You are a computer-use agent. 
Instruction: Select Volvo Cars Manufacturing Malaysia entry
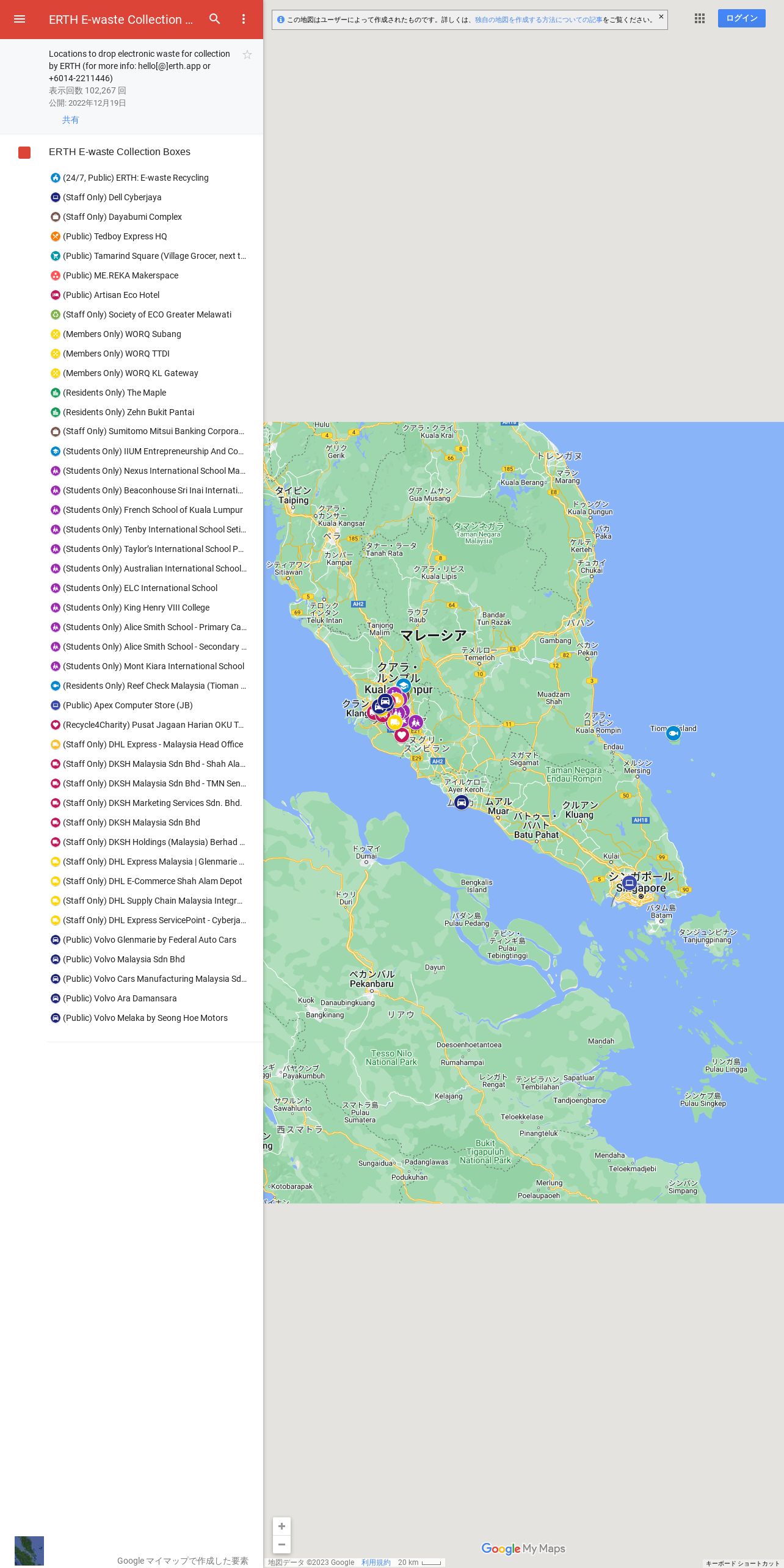pyautogui.click(x=148, y=979)
